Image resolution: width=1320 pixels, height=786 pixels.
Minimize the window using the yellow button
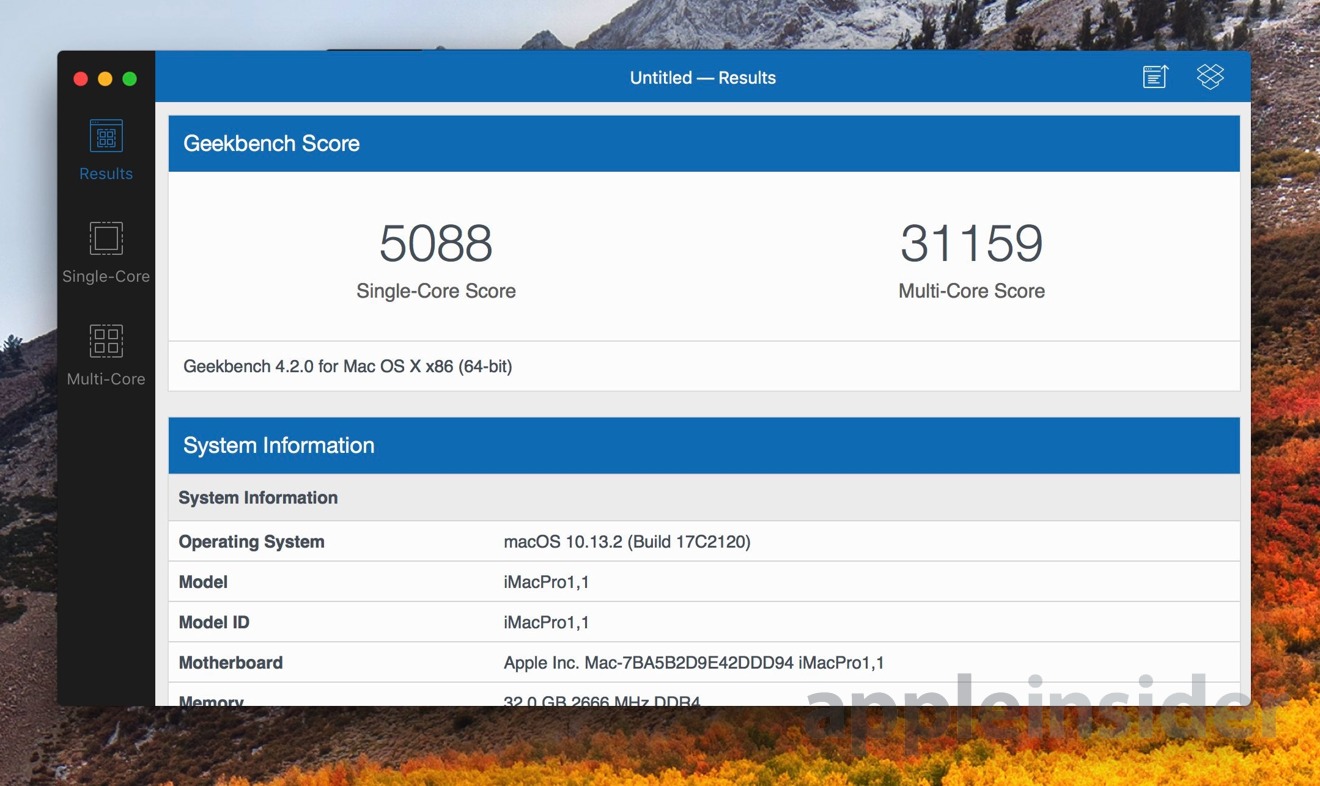point(105,79)
